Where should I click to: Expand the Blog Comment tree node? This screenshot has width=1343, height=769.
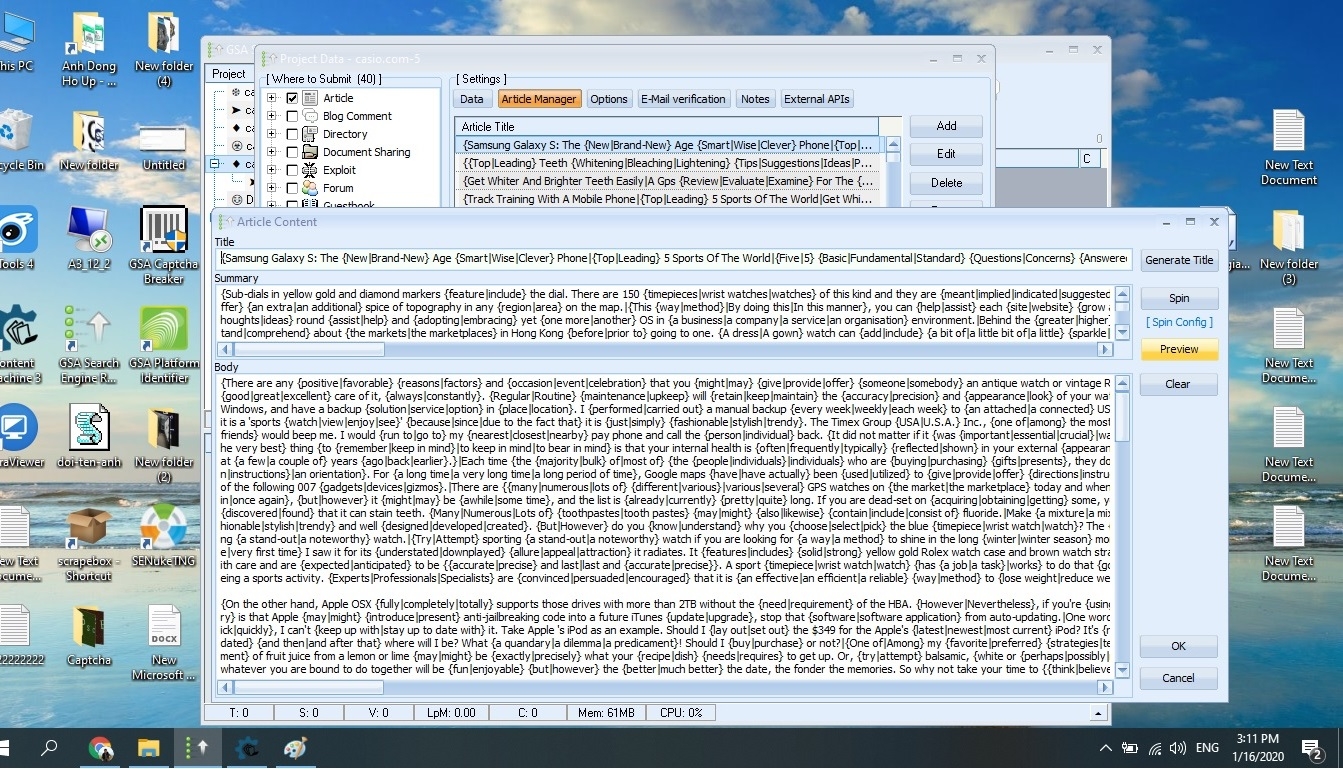tap(271, 116)
